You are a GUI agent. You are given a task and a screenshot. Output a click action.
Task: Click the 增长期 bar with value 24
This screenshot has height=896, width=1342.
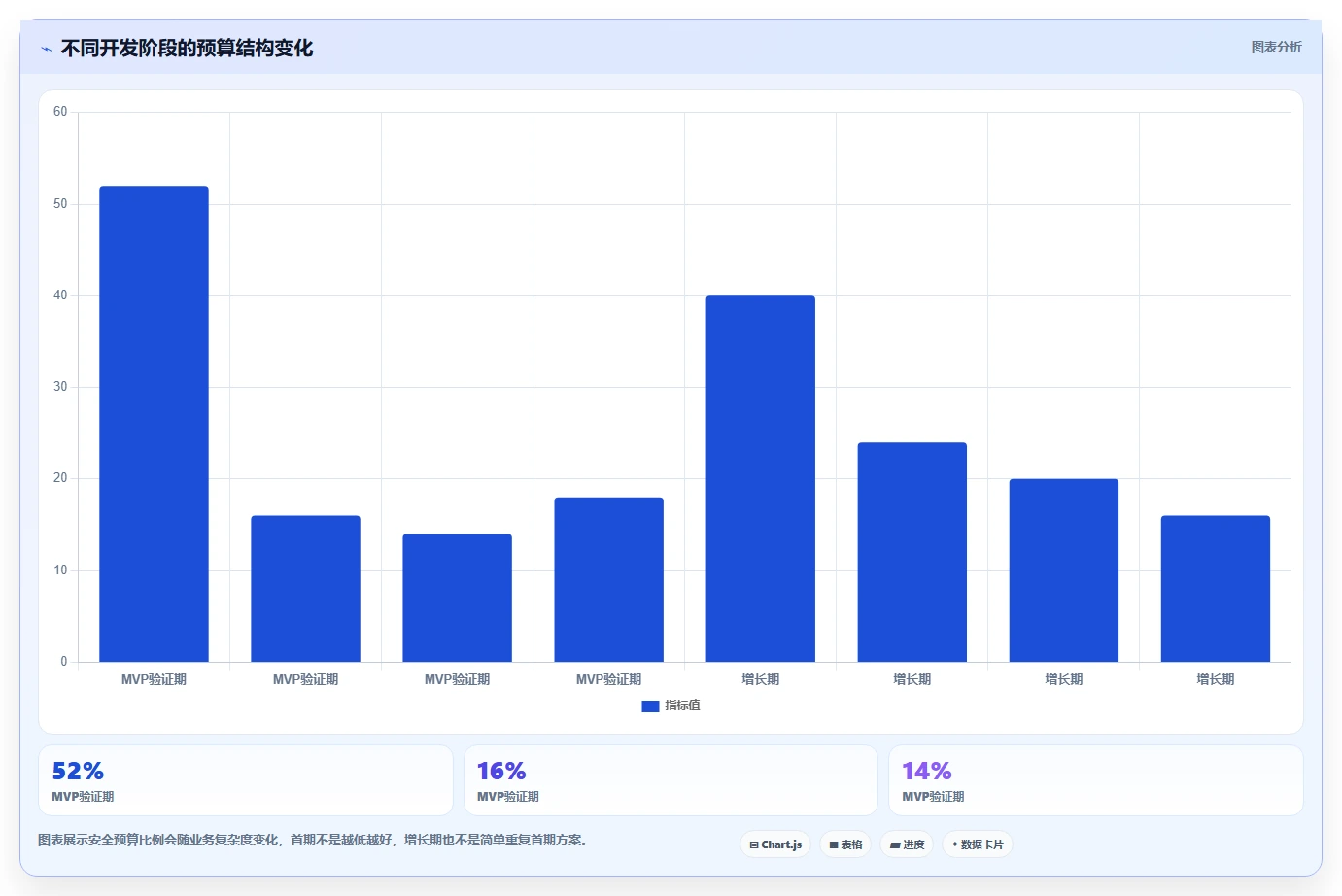point(912,552)
